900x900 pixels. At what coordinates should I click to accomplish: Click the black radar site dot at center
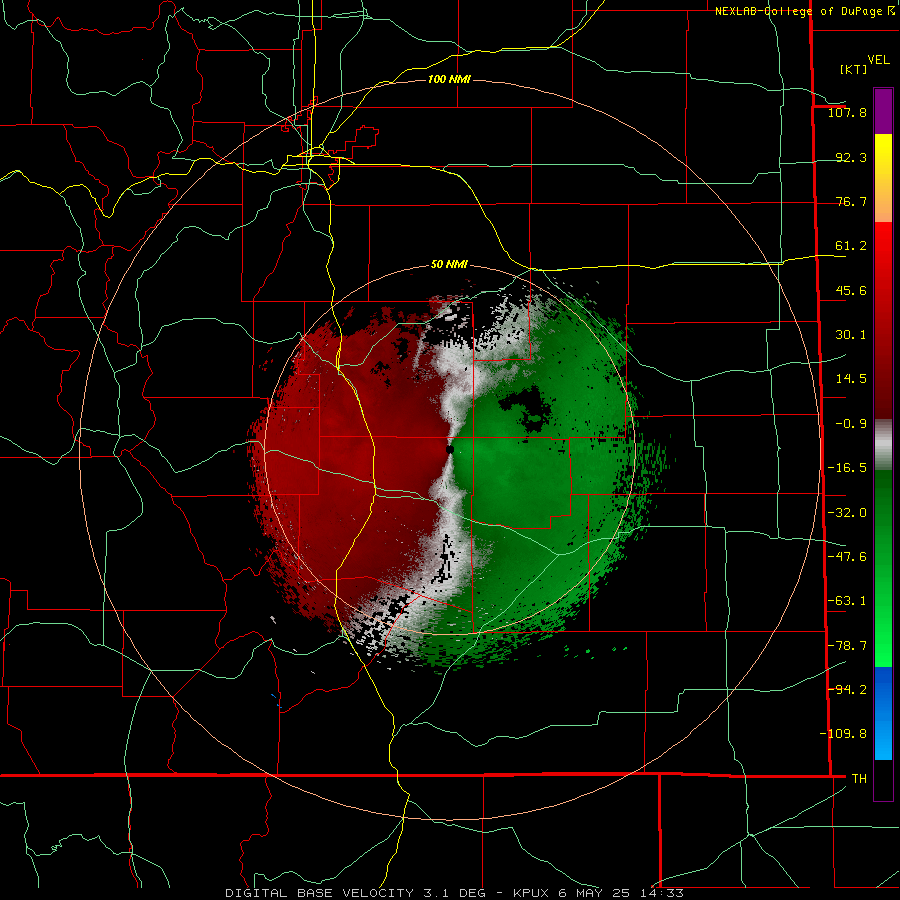(x=450, y=449)
